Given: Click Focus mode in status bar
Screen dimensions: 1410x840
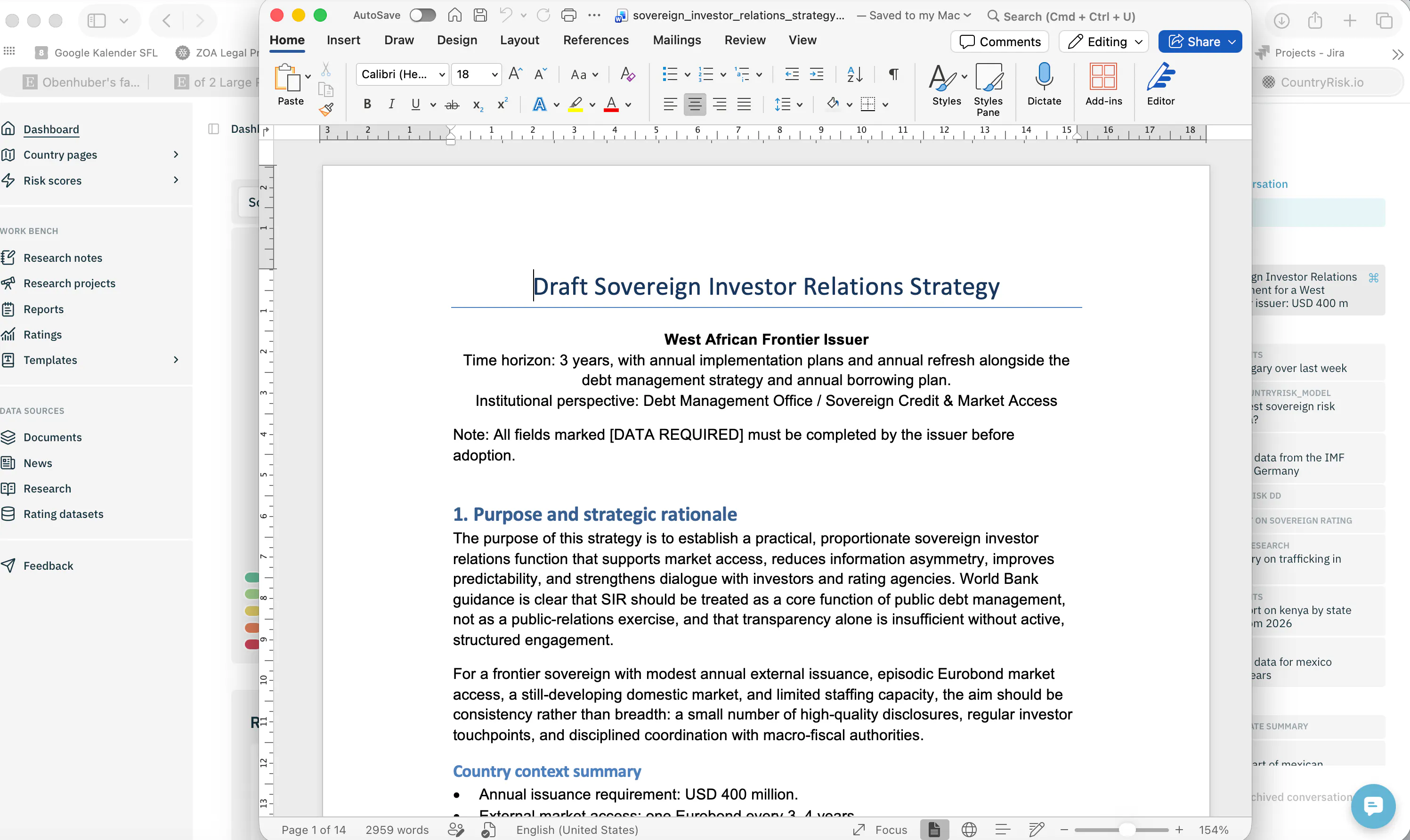Looking at the screenshot, I should 880,830.
